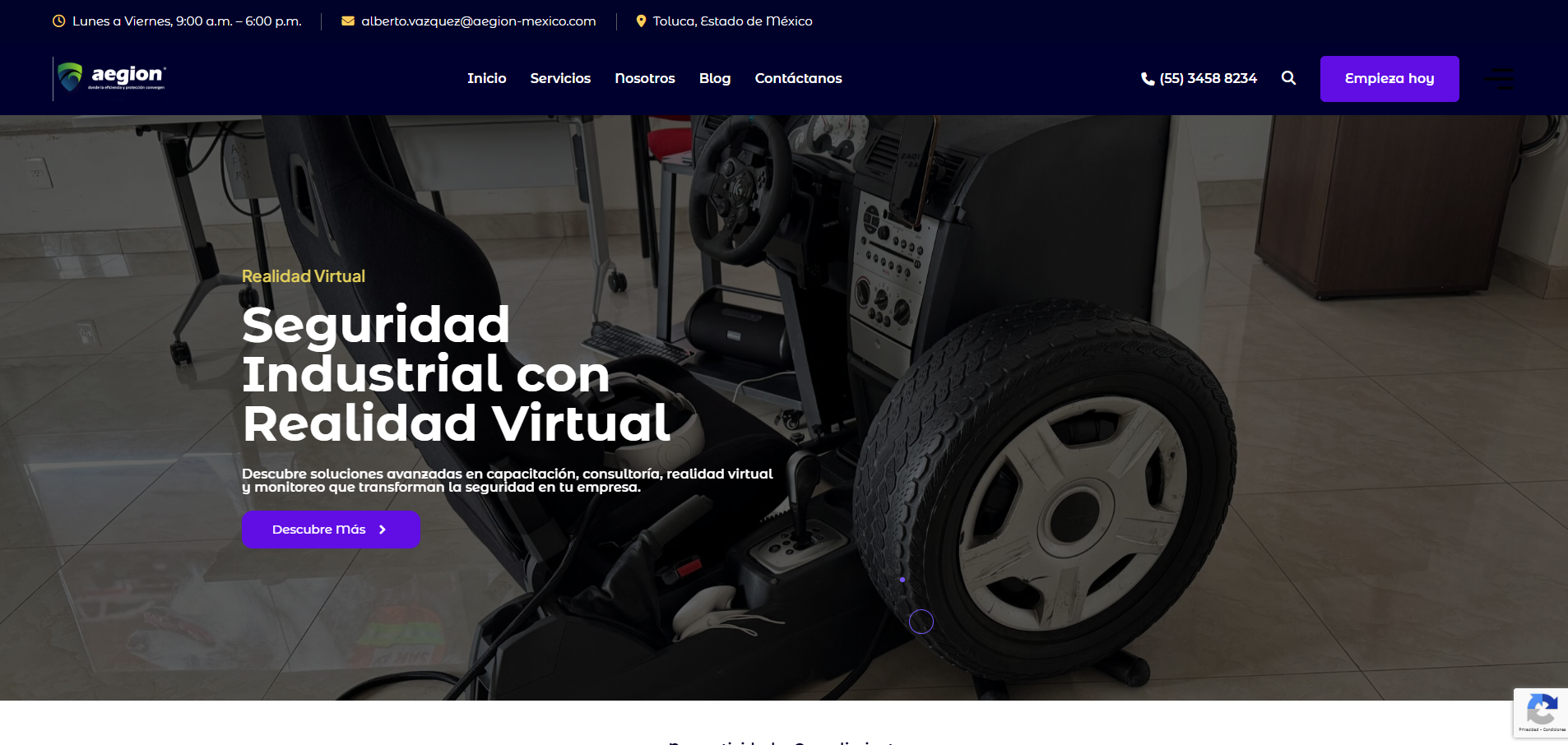This screenshot has width=1568, height=745.
Task: Click the Seguridad Industrial con Realidad Virtual heading
Action: 457,374
